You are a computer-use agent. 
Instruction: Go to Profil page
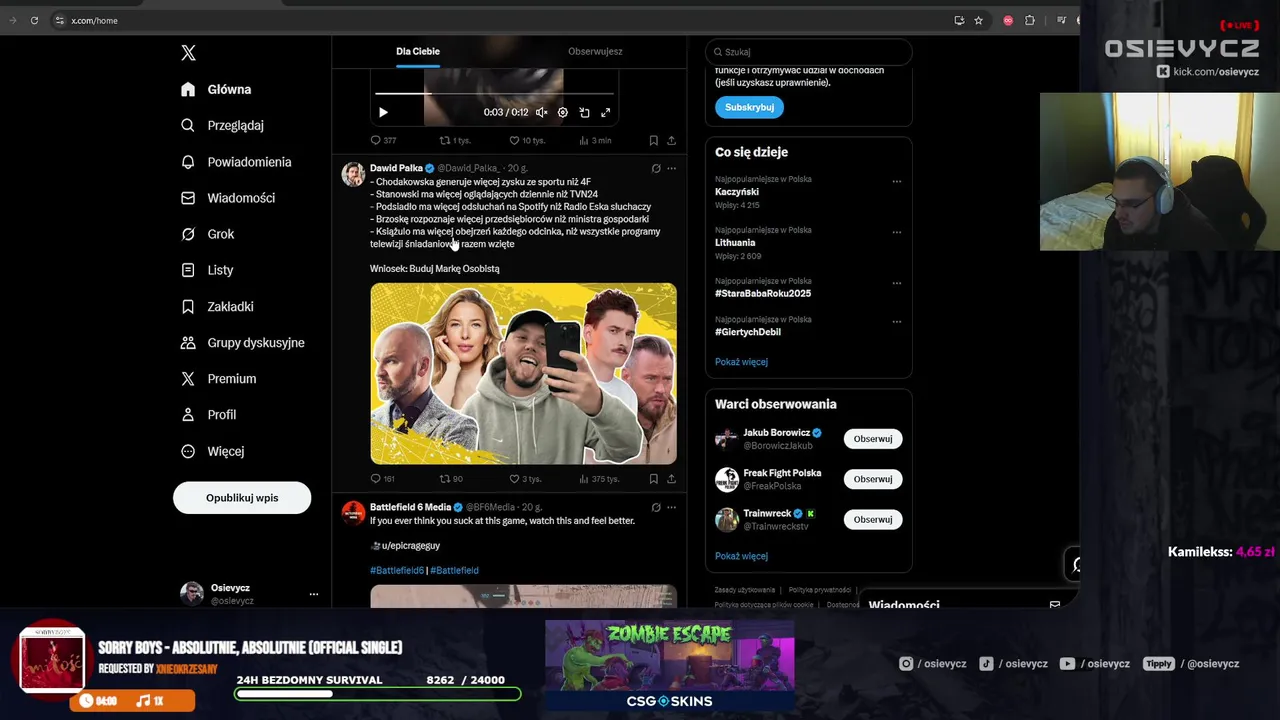(x=208, y=414)
